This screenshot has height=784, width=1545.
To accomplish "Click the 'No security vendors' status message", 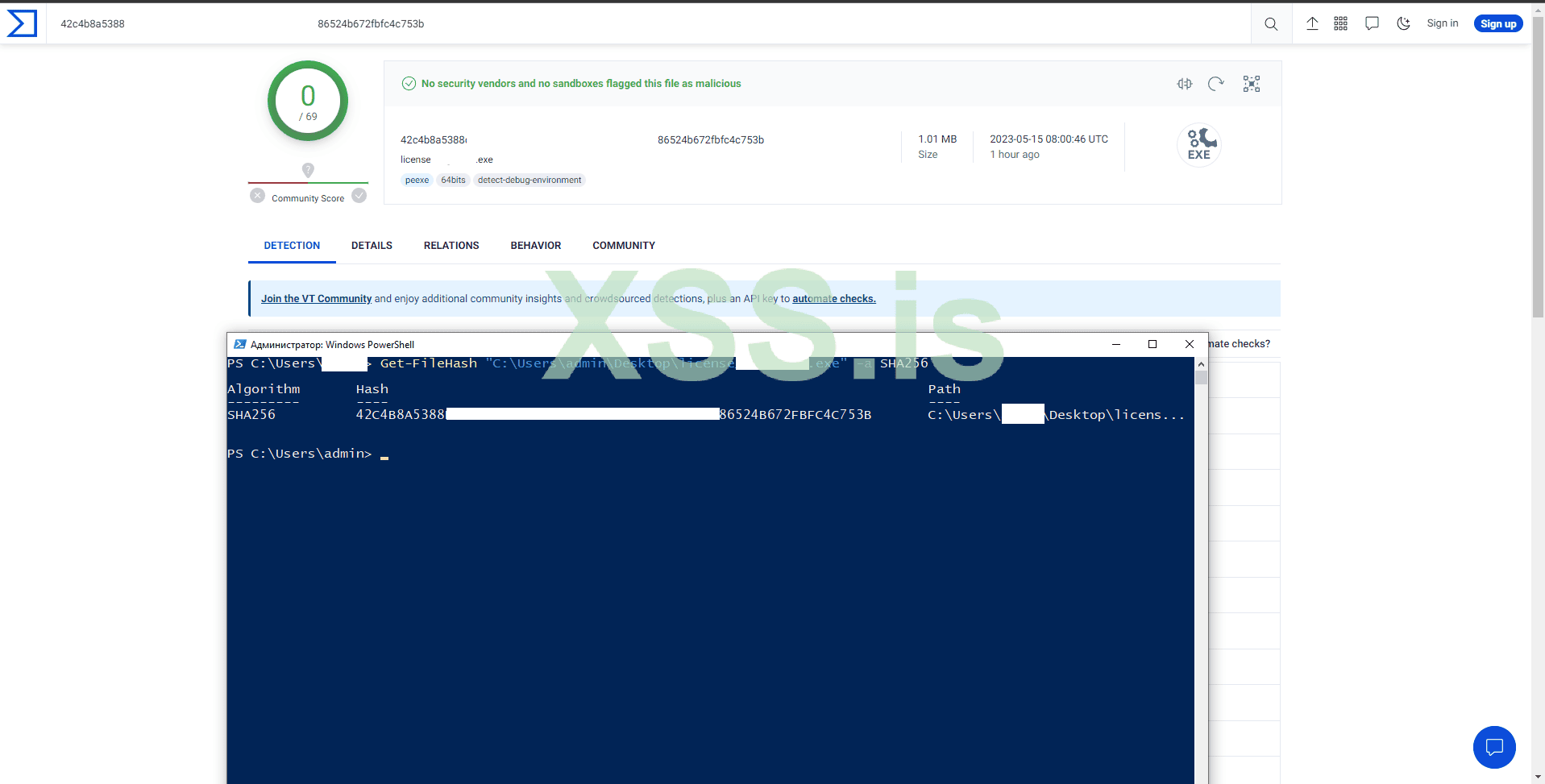I will tap(581, 84).
